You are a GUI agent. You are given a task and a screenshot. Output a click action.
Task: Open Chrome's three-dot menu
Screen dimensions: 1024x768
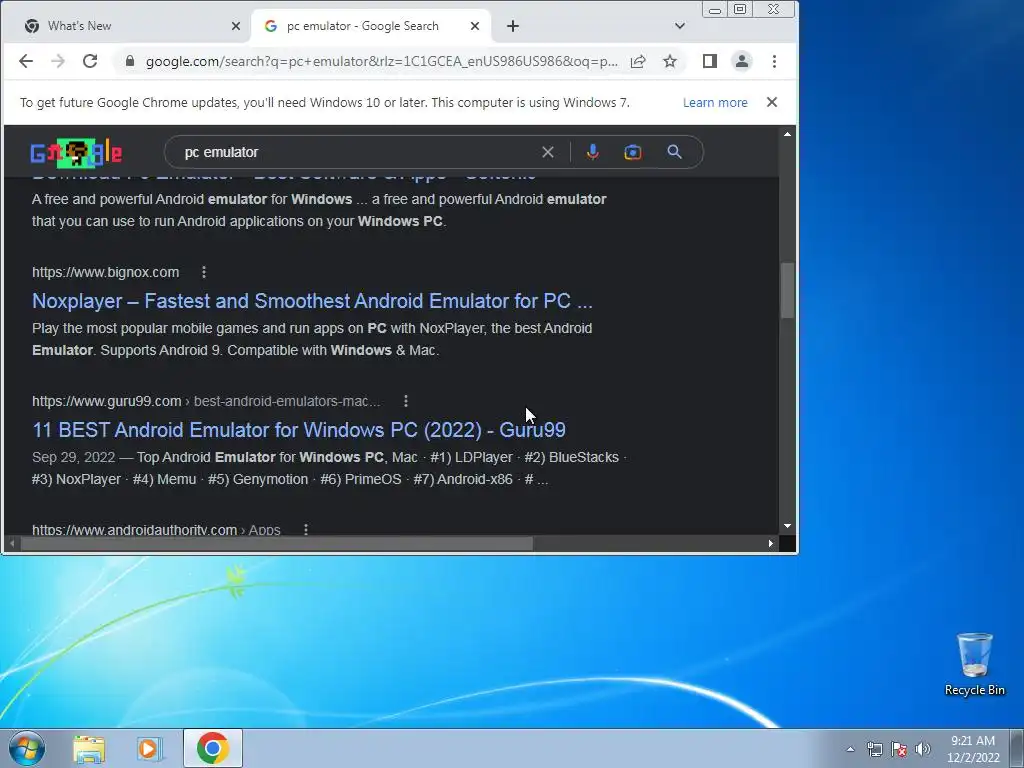click(775, 61)
